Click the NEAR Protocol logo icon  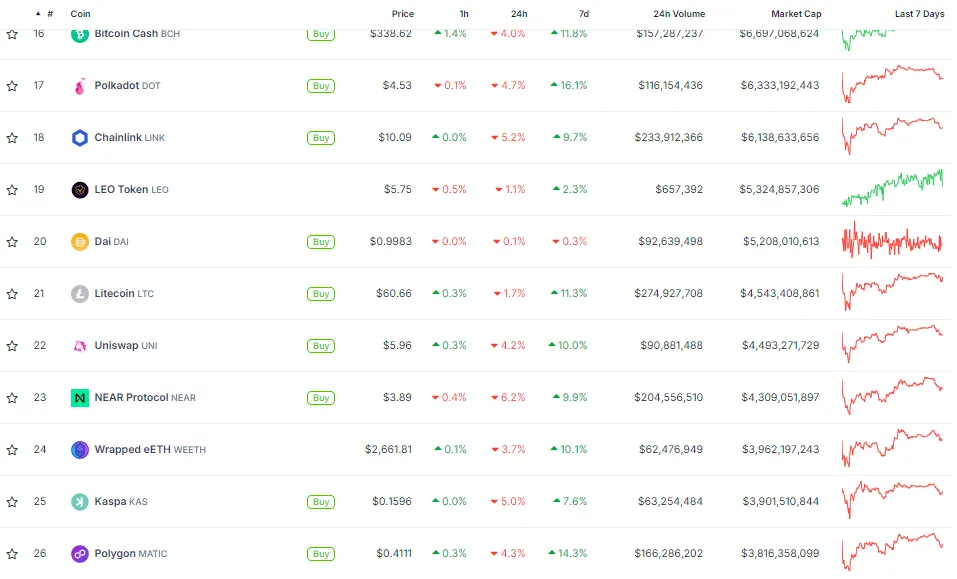tap(80, 398)
